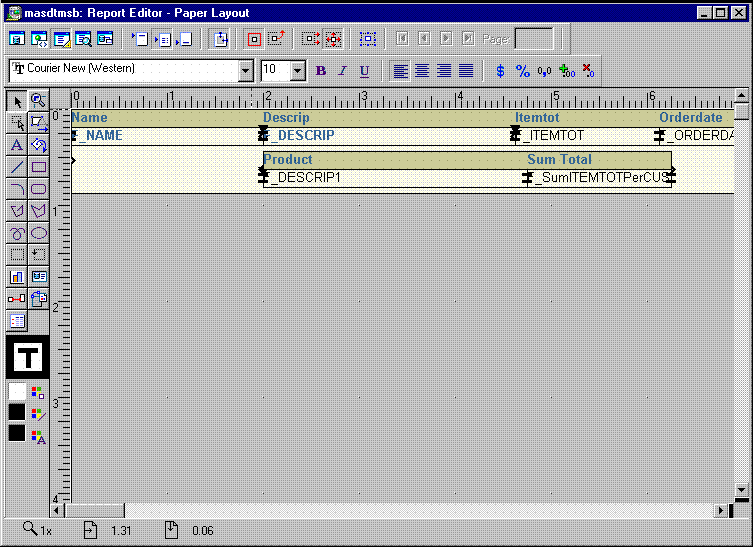Click the Page number field
This screenshot has width=753, height=547.
click(534, 38)
